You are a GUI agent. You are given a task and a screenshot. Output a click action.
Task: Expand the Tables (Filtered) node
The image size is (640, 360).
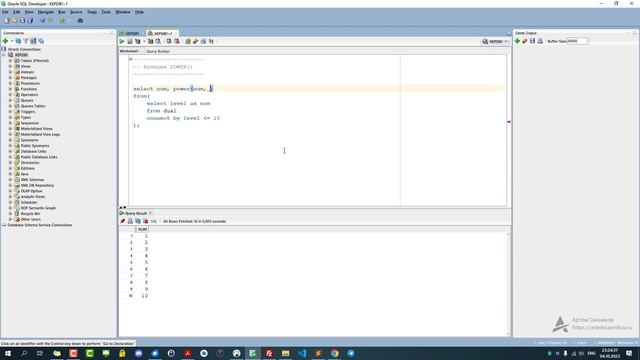tap(10, 60)
